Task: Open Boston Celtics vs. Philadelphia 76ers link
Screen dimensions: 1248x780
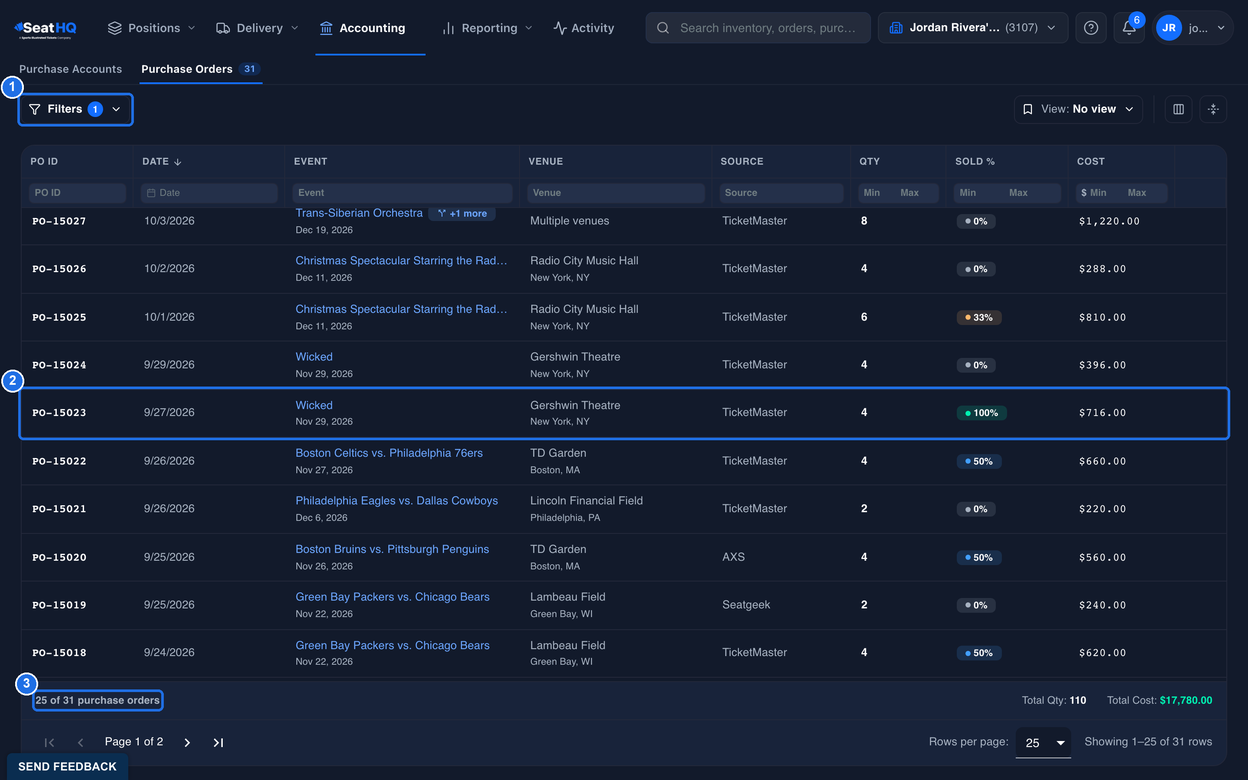Action: point(389,453)
